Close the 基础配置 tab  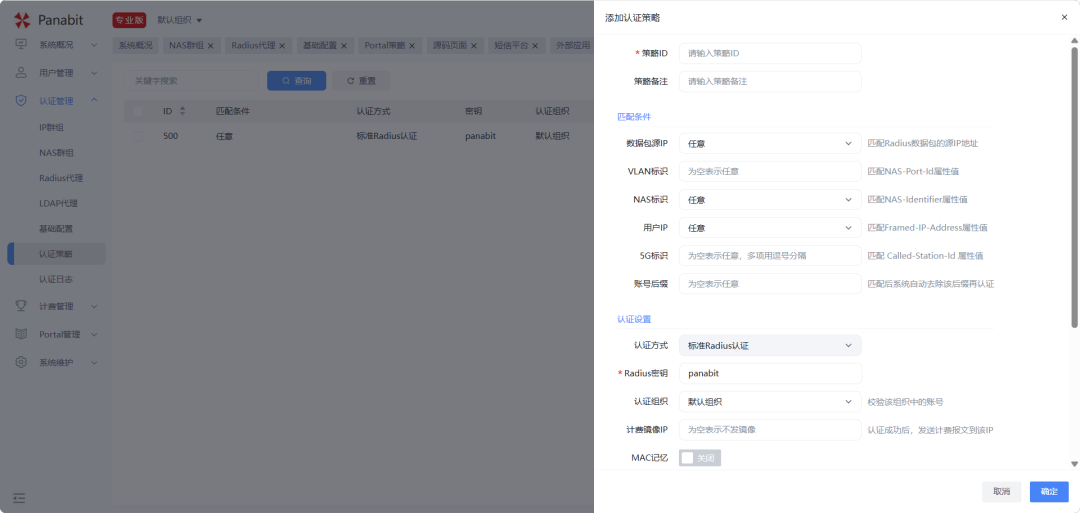(x=344, y=45)
